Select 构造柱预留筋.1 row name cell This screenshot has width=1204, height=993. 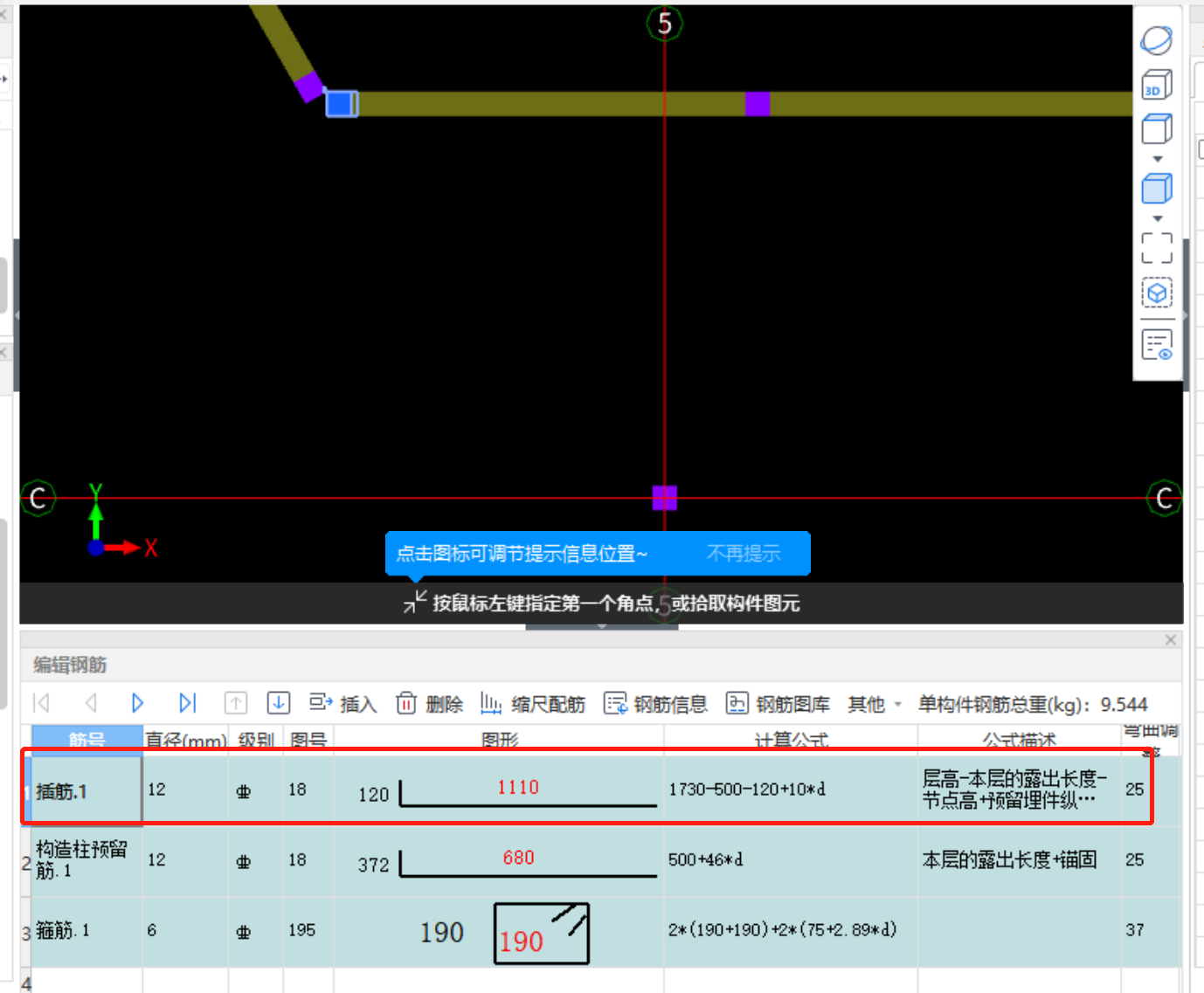(x=86, y=860)
